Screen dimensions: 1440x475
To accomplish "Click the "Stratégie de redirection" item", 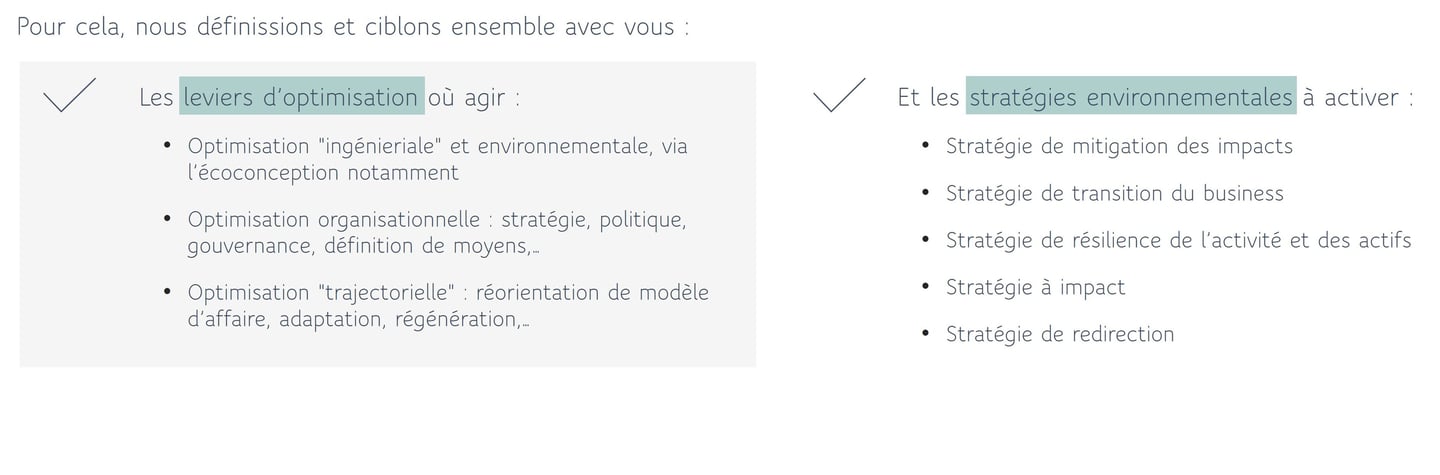I will (x=1059, y=334).
